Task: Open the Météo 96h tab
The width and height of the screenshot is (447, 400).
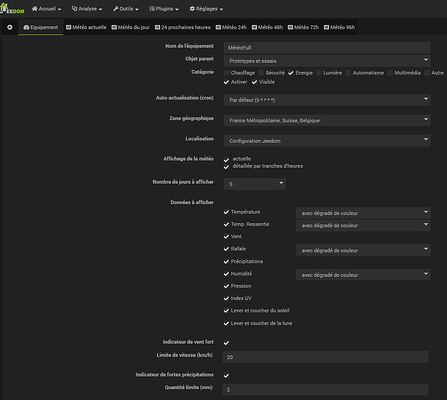Action: [x=339, y=27]
